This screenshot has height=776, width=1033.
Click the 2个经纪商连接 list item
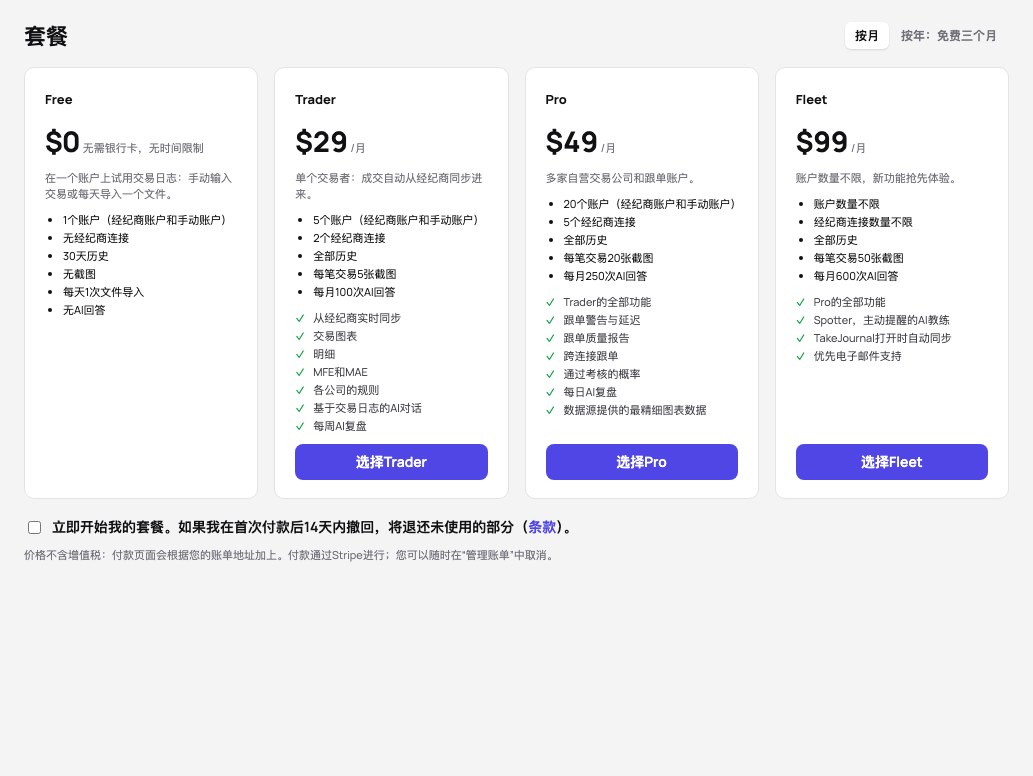point(349,238)
